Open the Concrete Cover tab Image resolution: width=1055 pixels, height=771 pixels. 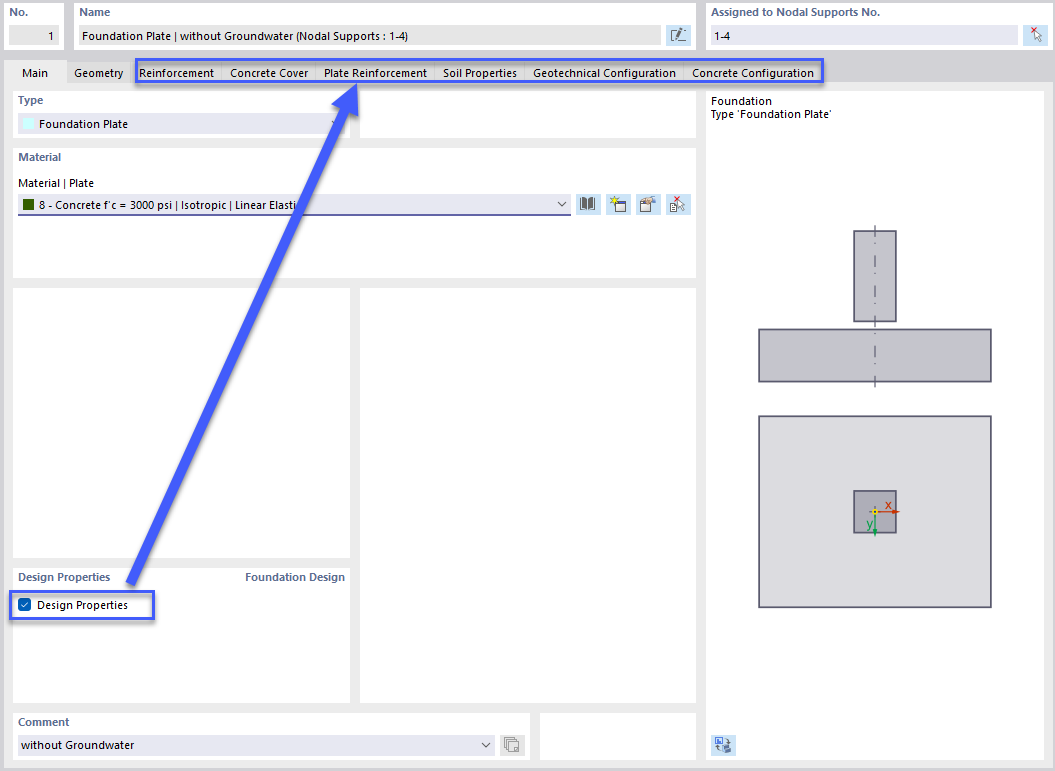pos(269,73)
